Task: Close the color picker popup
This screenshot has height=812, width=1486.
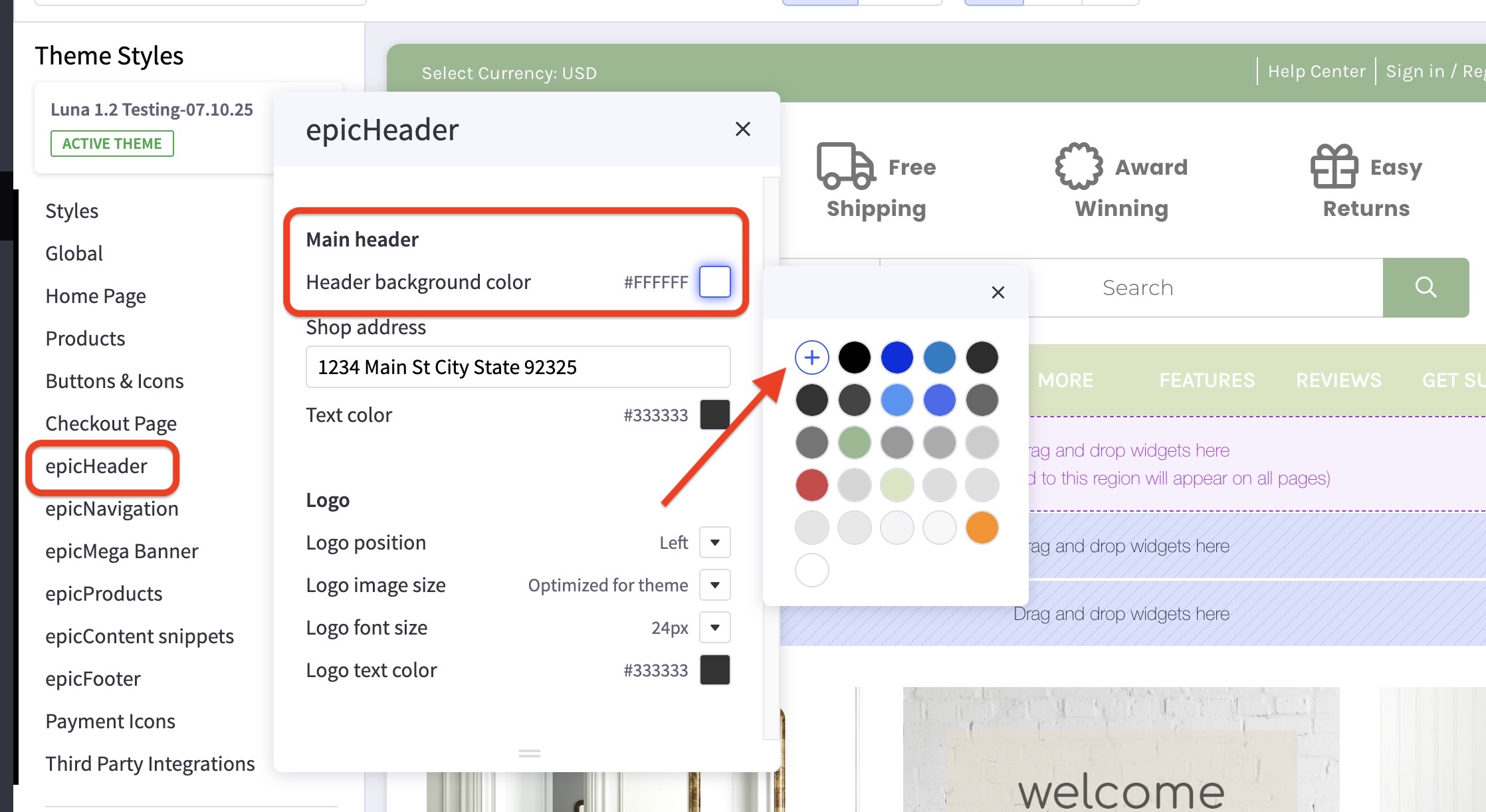Action: tap(998, 292)
